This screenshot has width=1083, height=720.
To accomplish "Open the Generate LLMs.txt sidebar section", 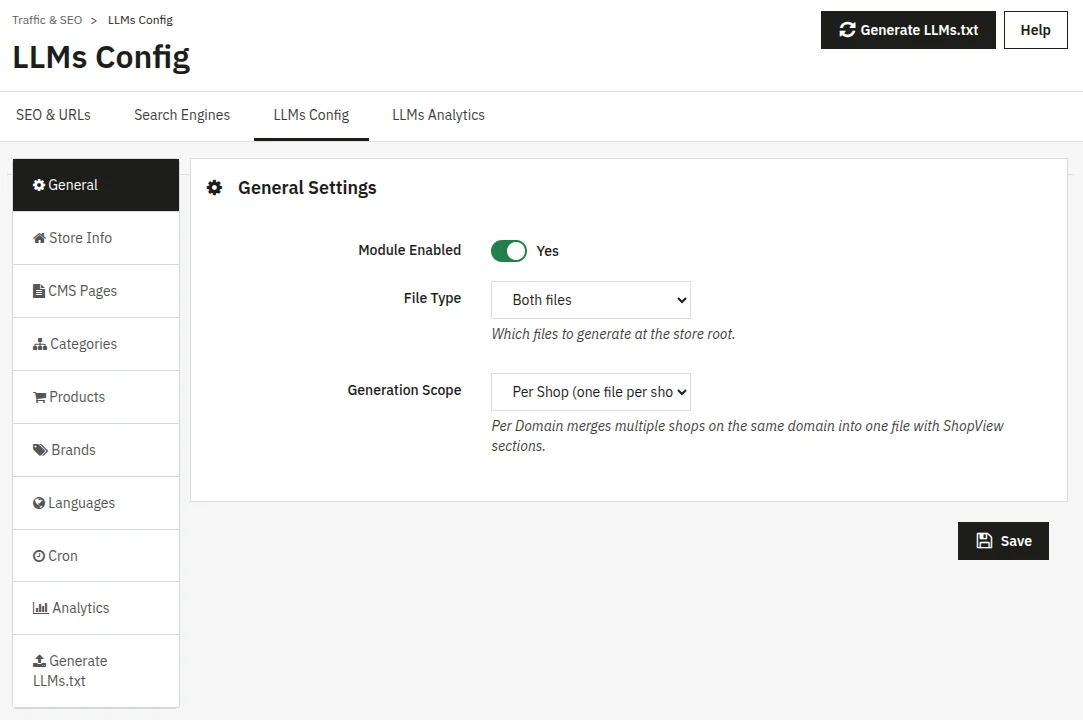I will (x=96, y=671).
